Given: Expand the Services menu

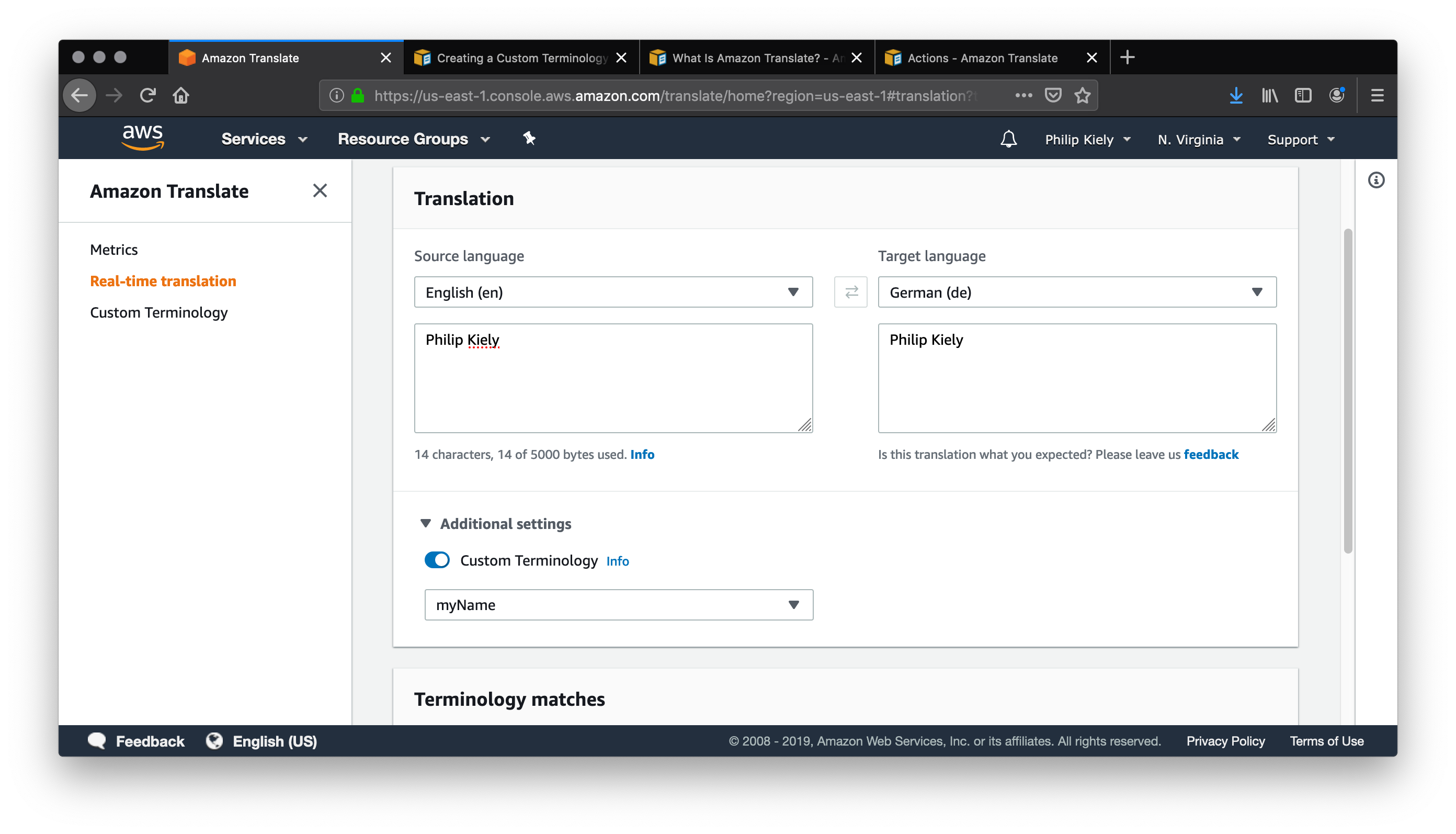Looking at the screenshot, I should point(265,139).
